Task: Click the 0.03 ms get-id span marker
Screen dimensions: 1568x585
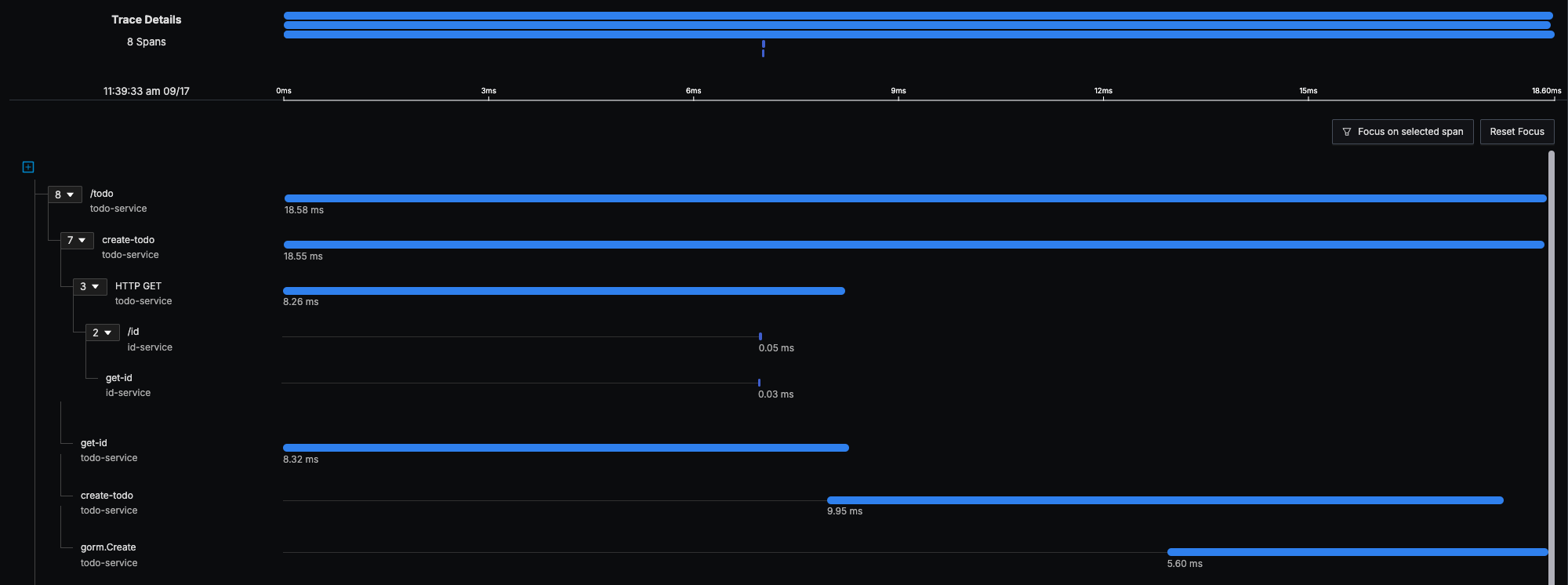Action: (x=759, y=383)
